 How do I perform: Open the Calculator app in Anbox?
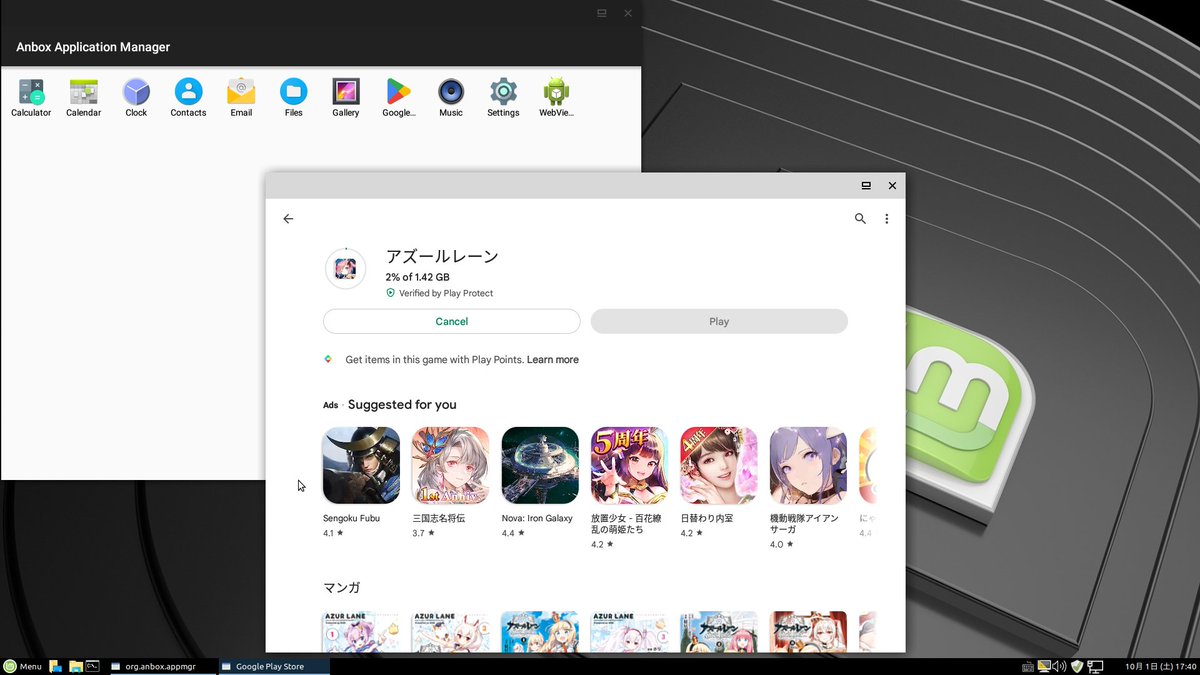point(31,98)
